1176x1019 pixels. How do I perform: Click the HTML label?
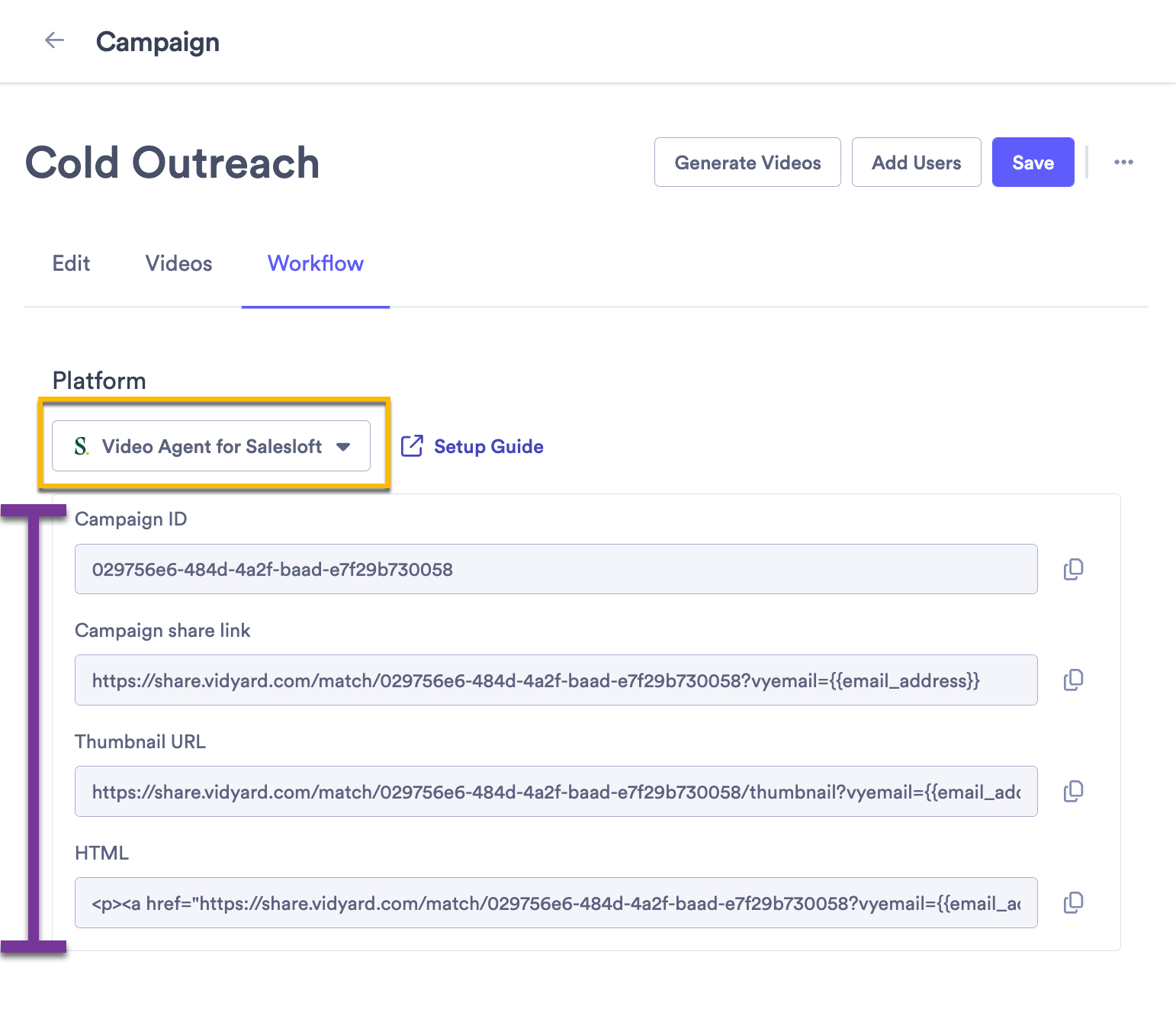[x=101, y=853]
